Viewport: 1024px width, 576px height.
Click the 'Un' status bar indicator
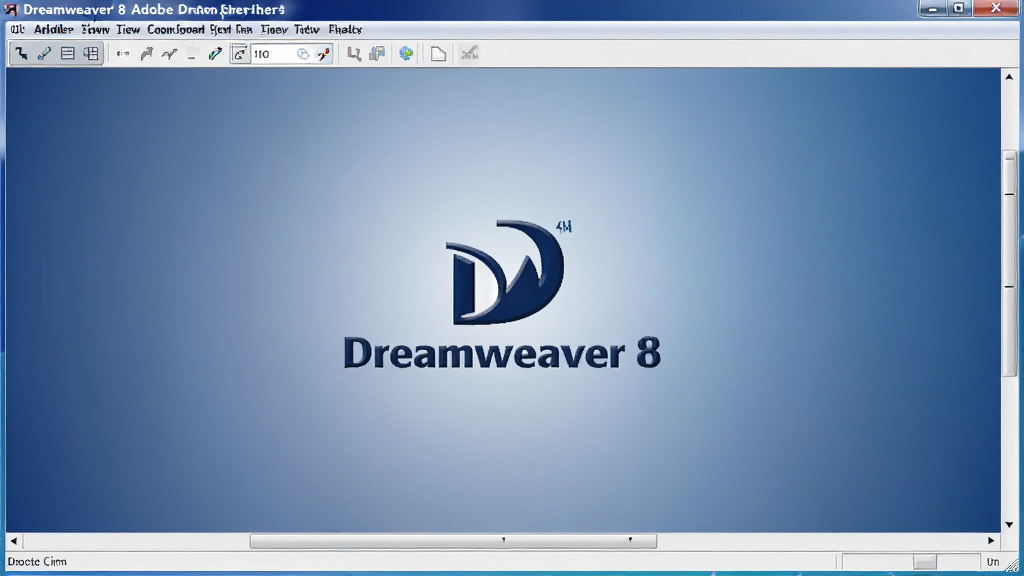[x=993, y=562]
